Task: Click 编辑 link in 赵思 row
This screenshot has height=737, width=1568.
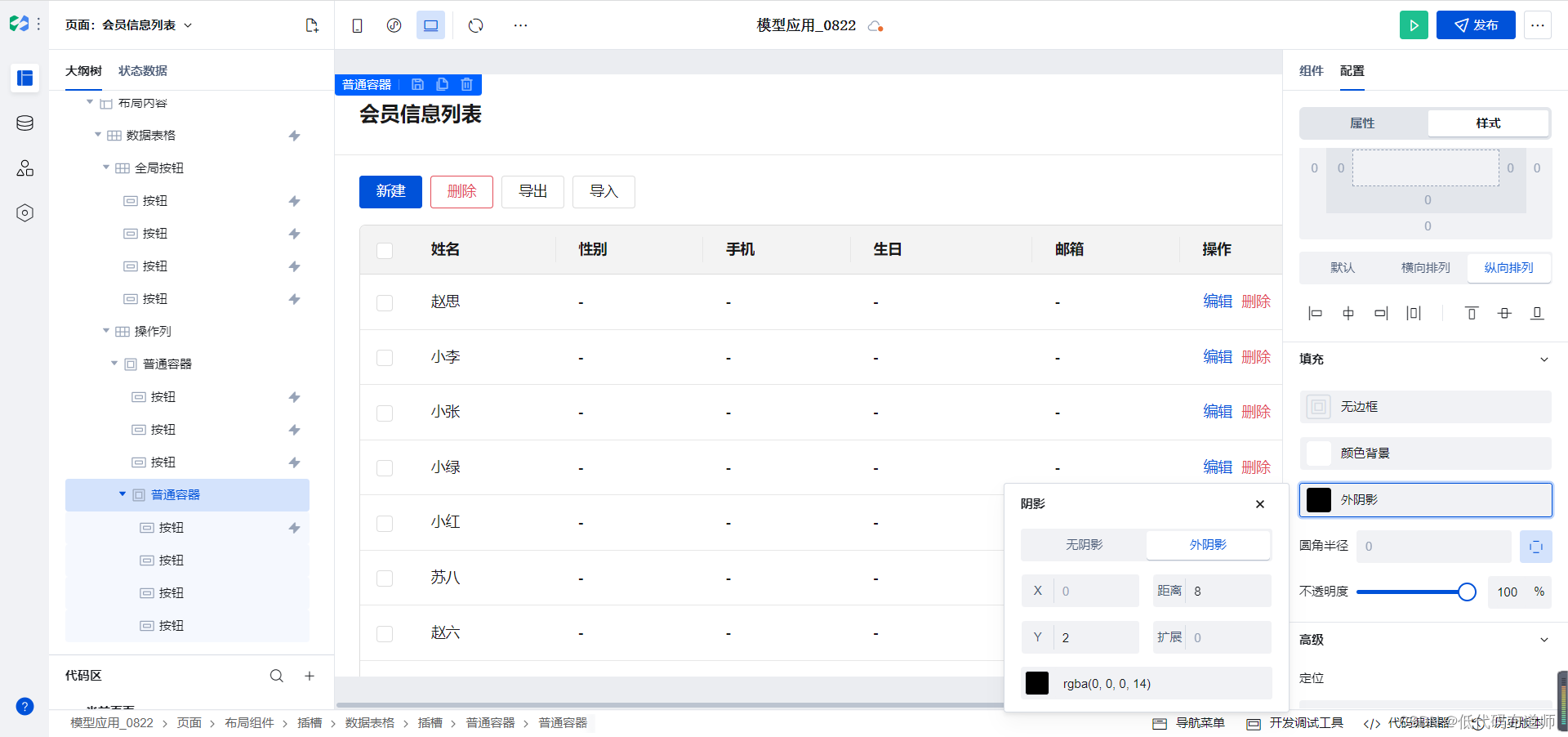Action: (x=1218, y=301)
